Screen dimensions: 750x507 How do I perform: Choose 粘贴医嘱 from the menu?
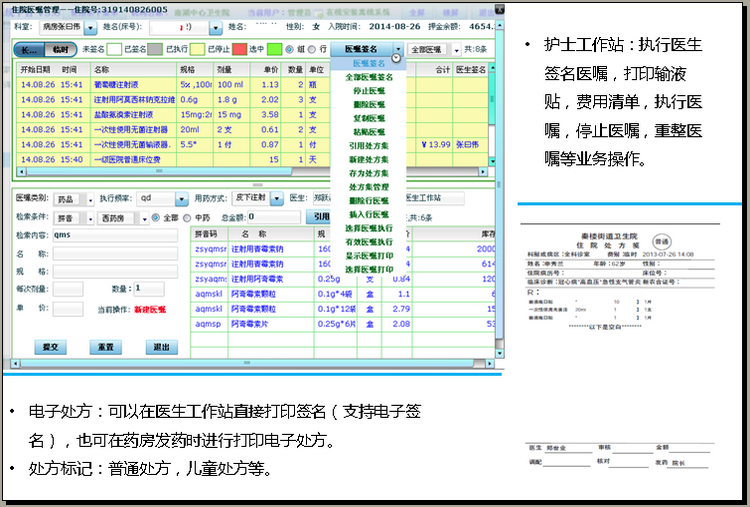click(x=369, y=132)
